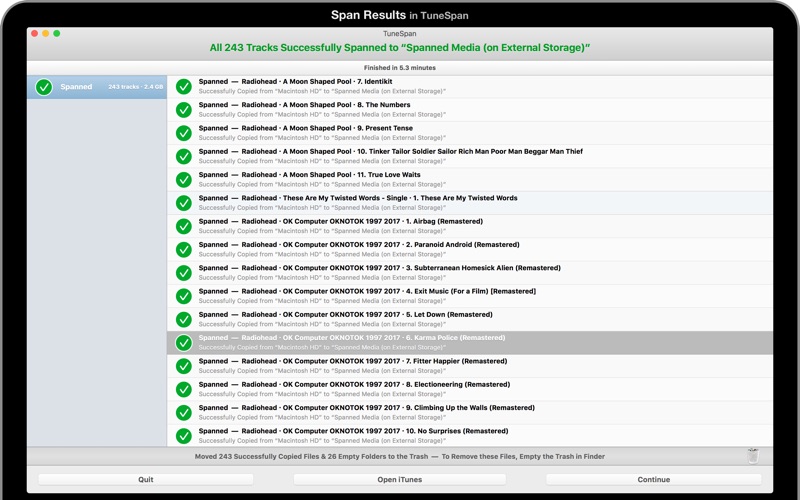The image size is (800, 500).
Task: Click the checkmark beside These Are My Twisted Words
Action: click(x=184, y=203)
